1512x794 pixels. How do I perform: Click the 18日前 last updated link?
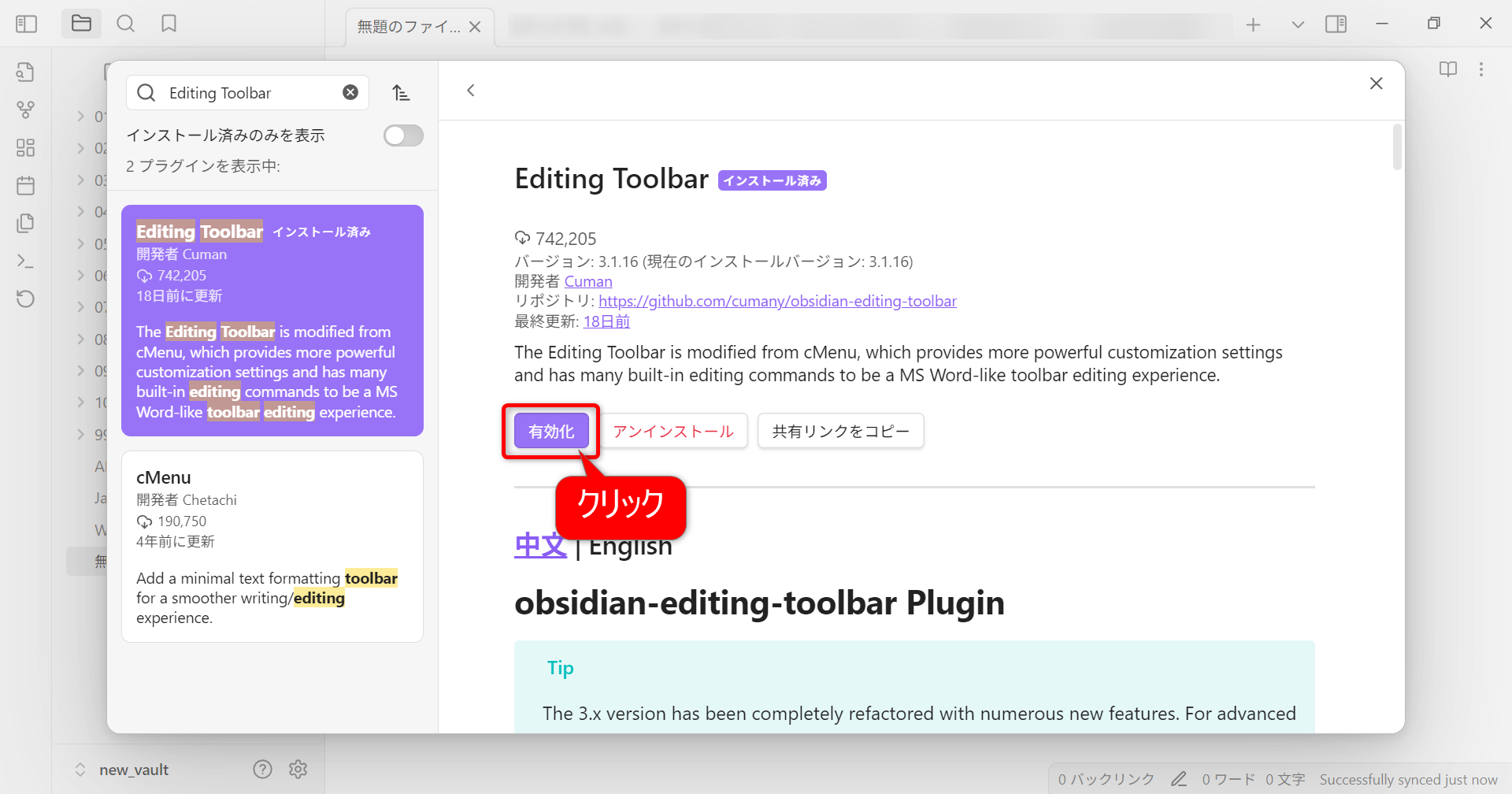[606, 321]
